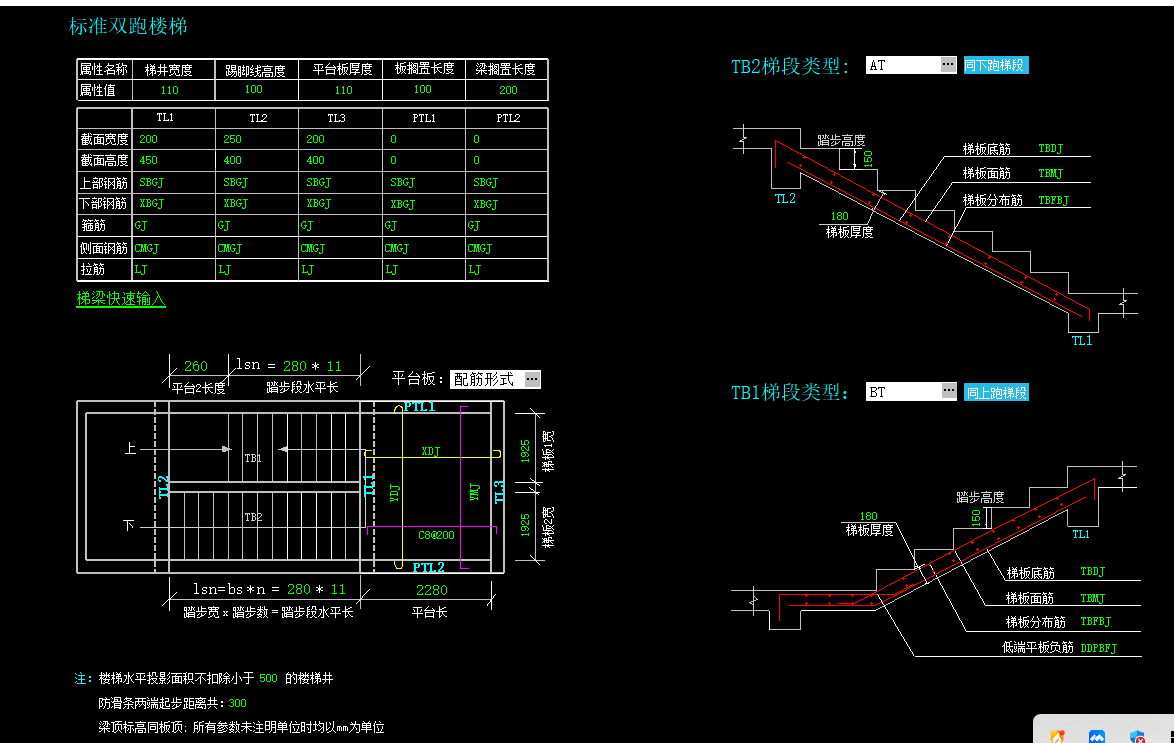Image resolution: width=1174 pixels, height=743 pixels.
Task: Edit TL2 下部钢筋 XBGJ cell
Action: pyautogui.click(x=235, y=204)
